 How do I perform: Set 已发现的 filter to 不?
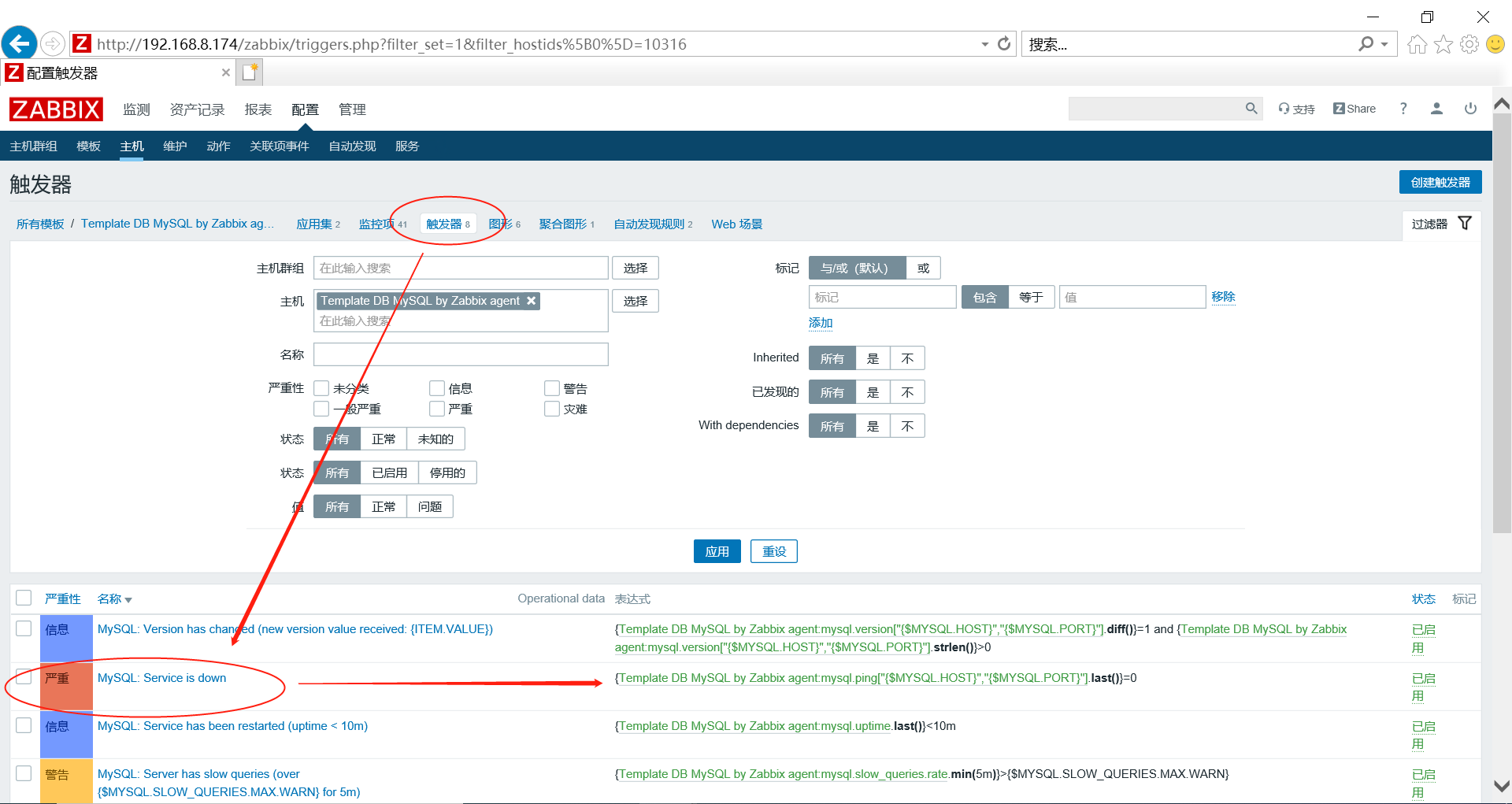907,392
